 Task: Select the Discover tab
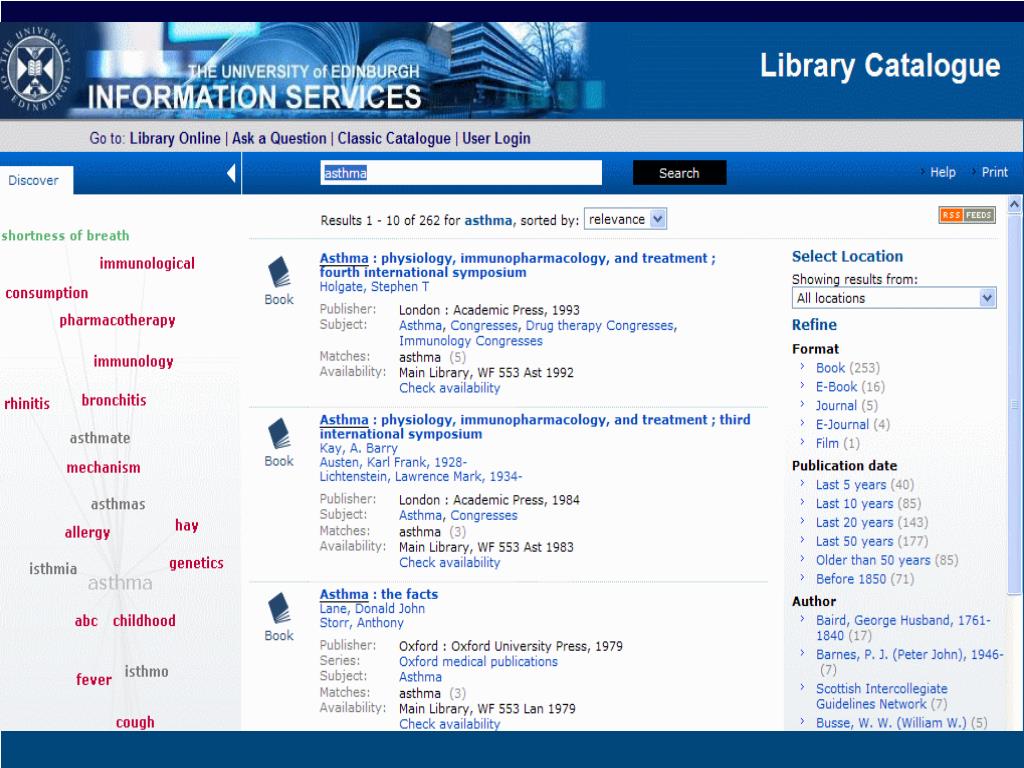(33, 180)
